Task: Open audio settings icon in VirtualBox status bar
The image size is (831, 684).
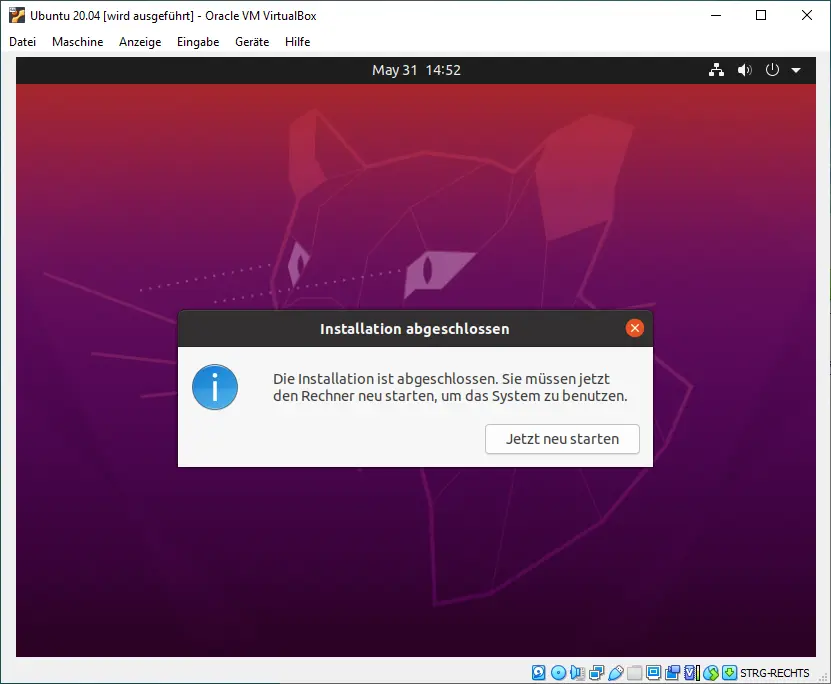Action: coord(577,673)
